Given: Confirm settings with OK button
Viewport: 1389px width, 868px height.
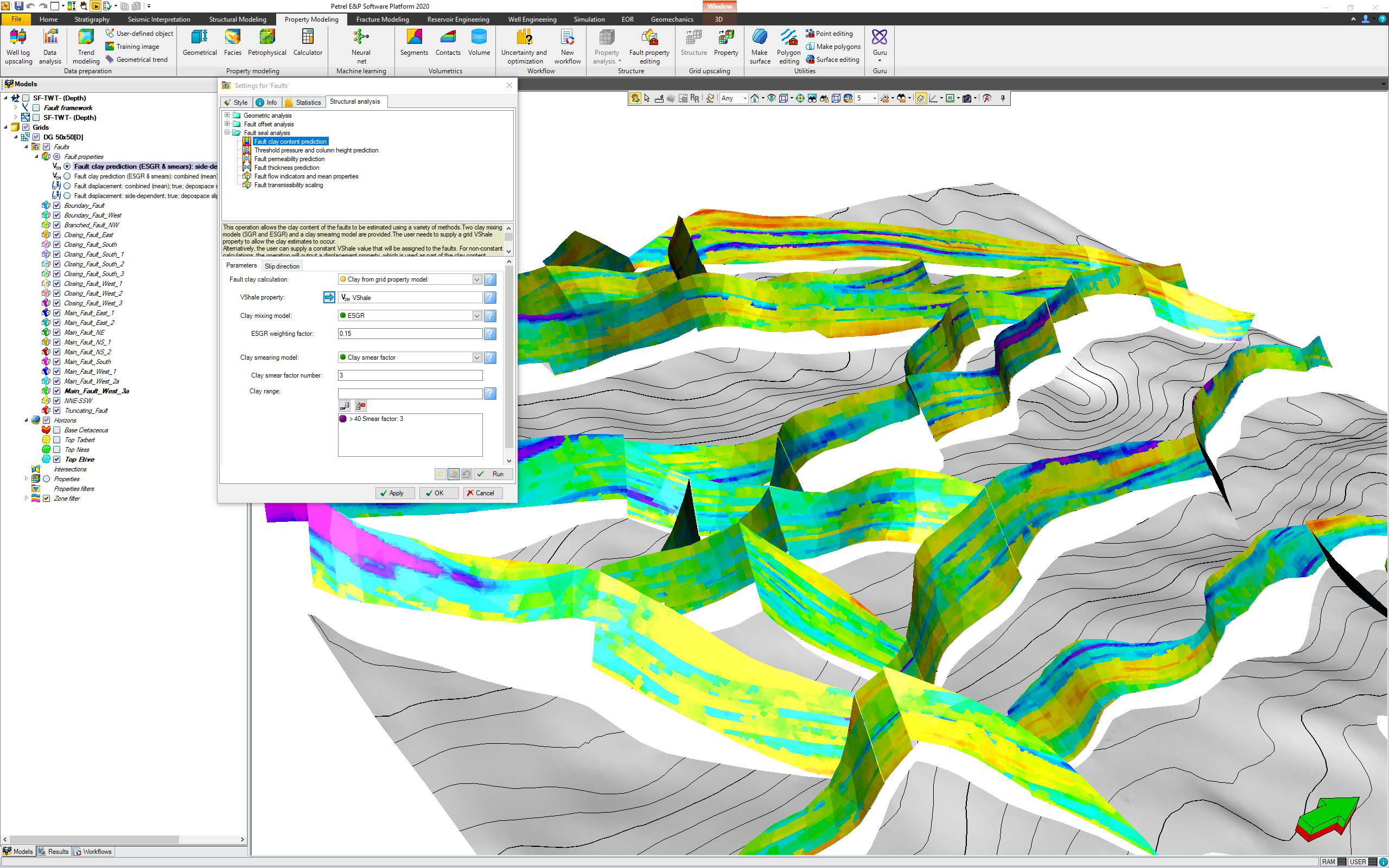Looking at the screenshot, I should click(438, 493).
